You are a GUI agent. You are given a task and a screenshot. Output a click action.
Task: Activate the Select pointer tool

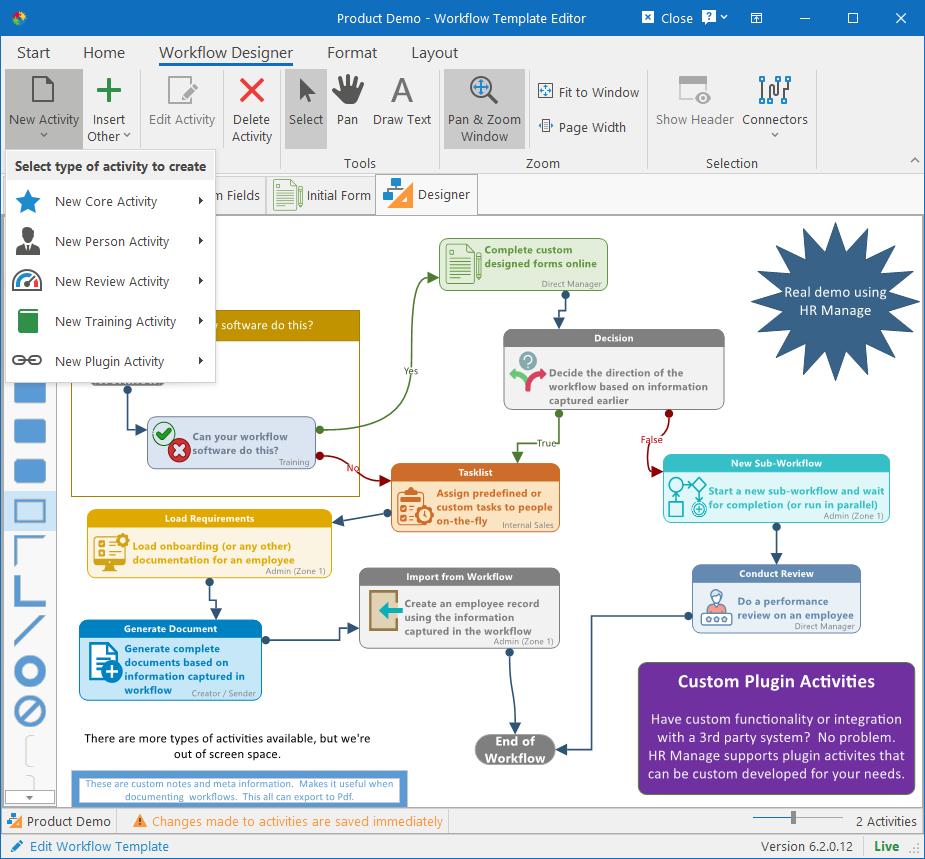pyautogui.click(x=306, y=109)
